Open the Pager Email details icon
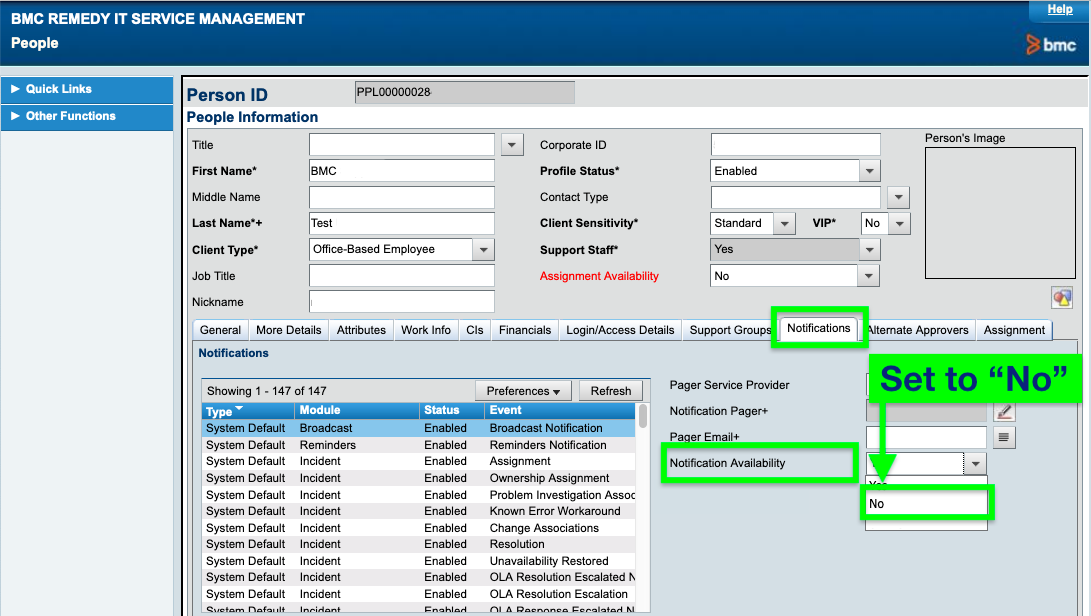The width and height of the screenshot is (1091, 616). [1003, 437]
